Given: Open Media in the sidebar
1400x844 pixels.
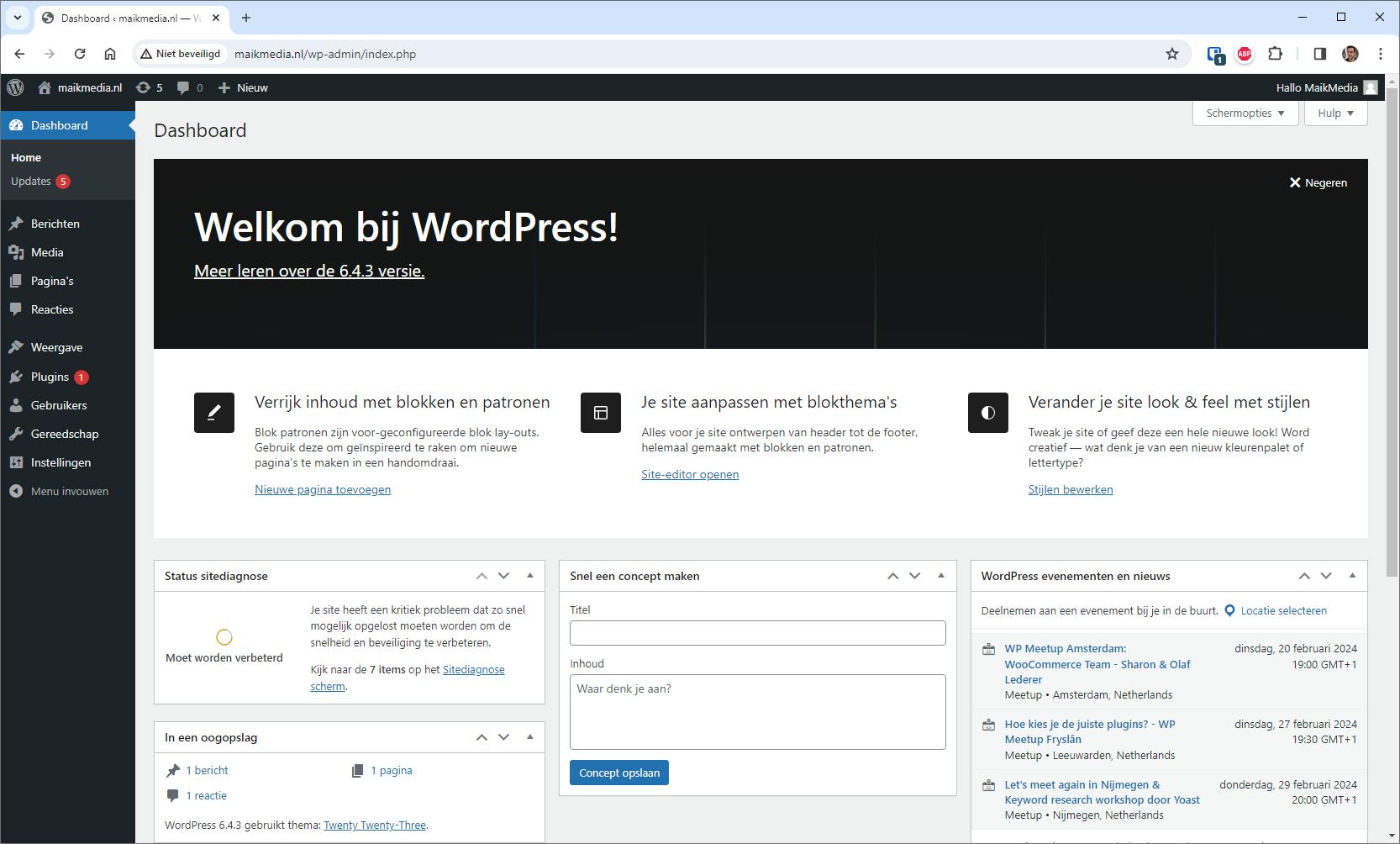Looking at the screenshot, I should click(x=47, y=252).
